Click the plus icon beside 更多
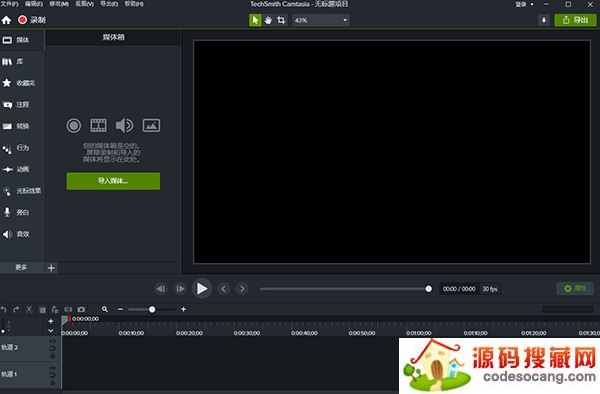600x394 pixels. point(51,268)
